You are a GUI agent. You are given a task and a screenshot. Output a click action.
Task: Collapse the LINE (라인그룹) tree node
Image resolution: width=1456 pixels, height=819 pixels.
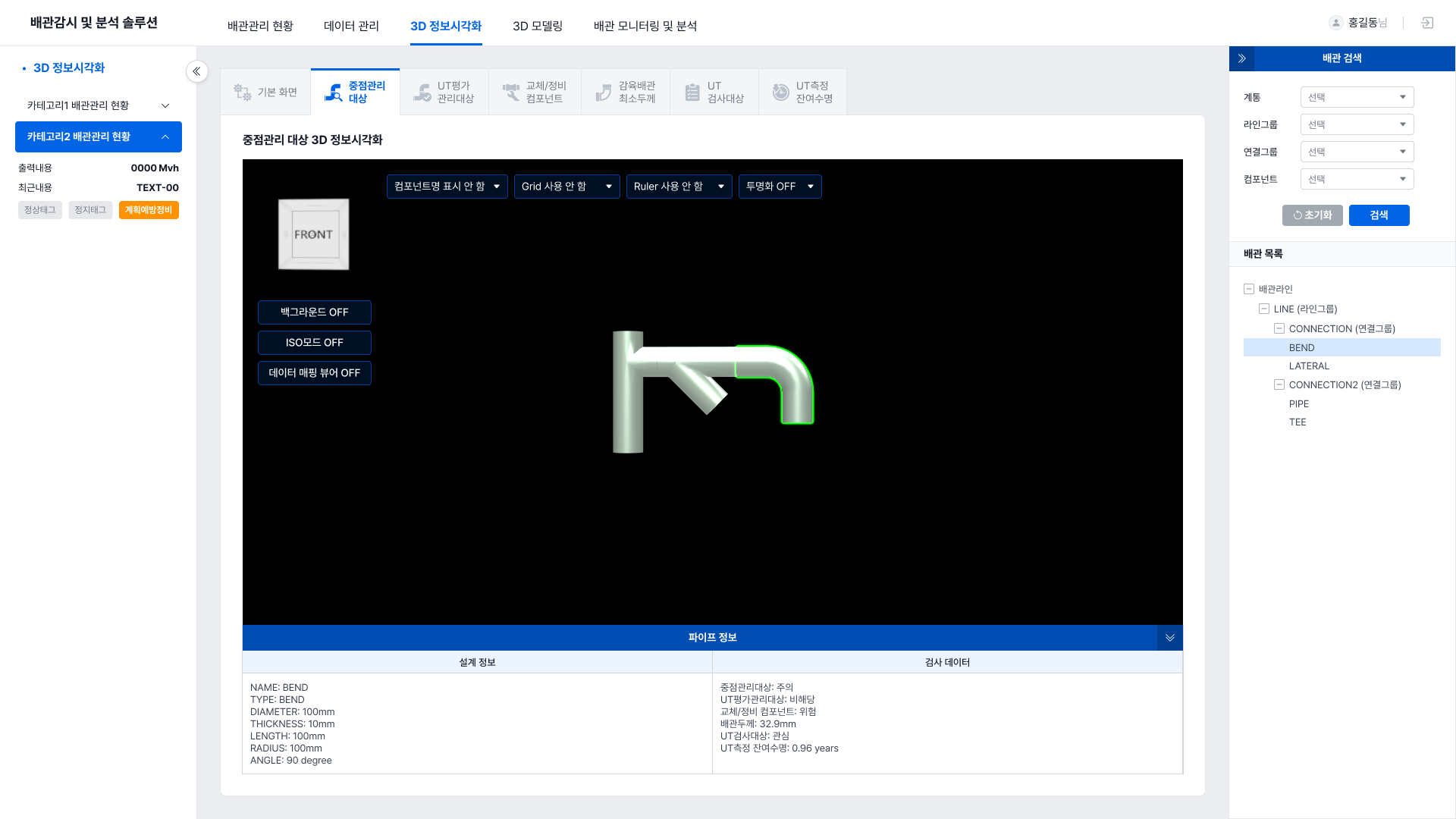point(1264,309)
